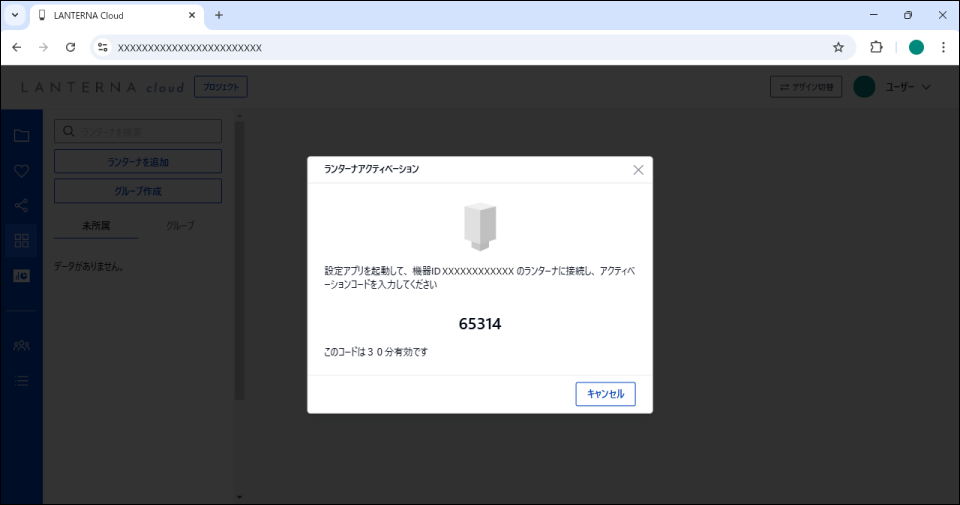Open favorites via the heart sidebar icon

(x=21, y=171)
